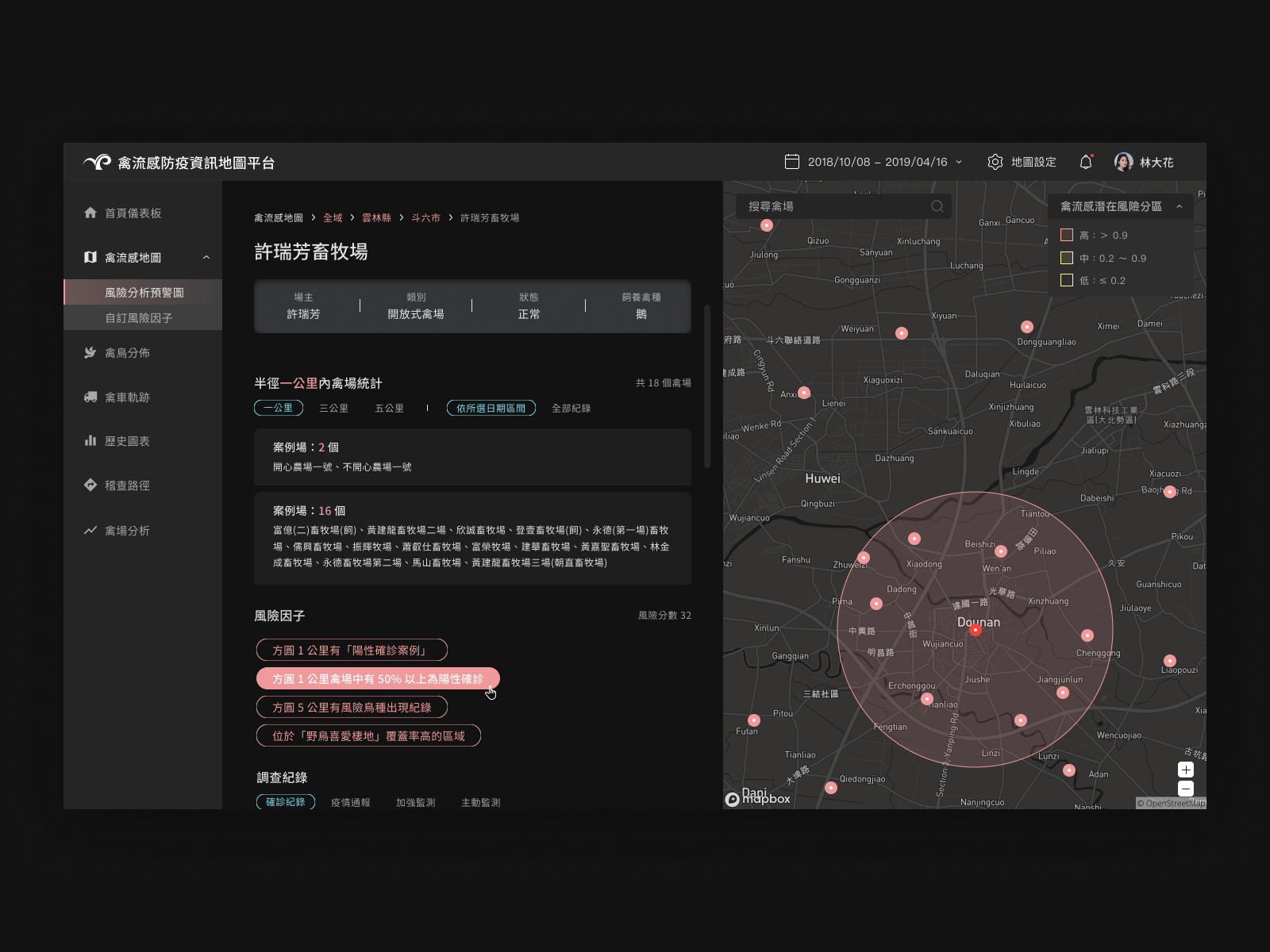Click risk factor 野鳥喜愛棲地 覆蓋率高的區域
Image resolution: width=1270 pixels, height=952 pixels.
[368, 735]
